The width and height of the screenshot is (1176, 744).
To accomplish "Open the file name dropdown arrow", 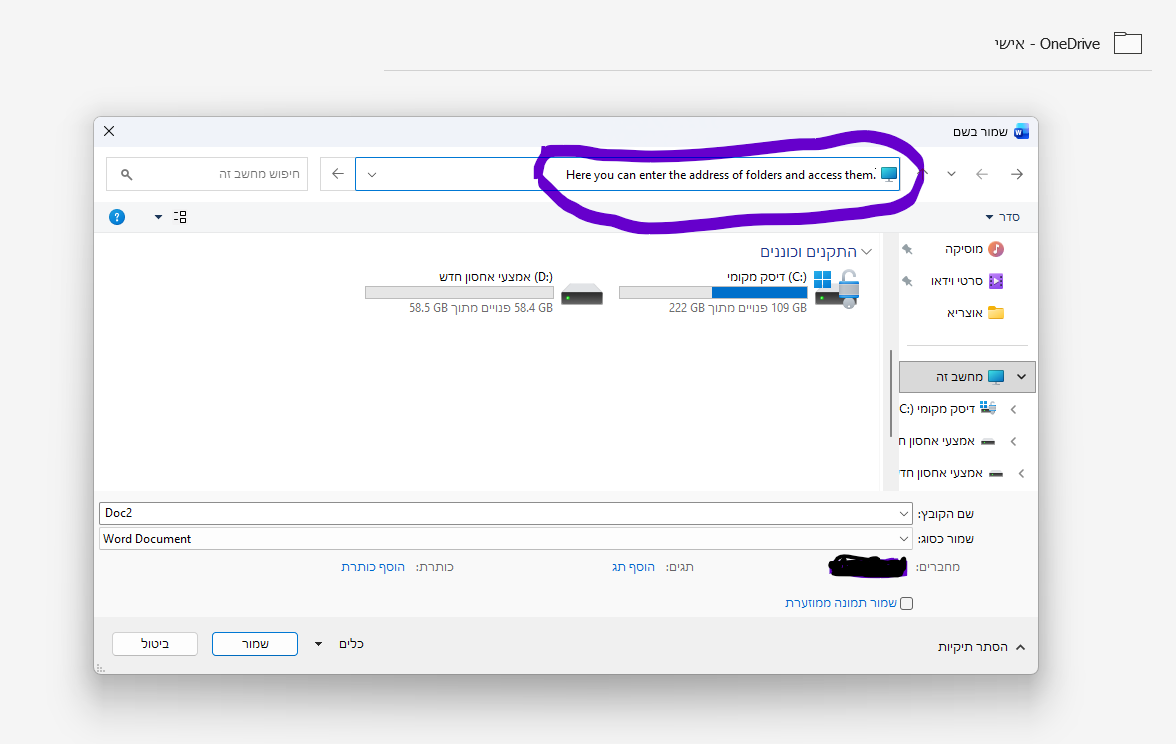I will point(904,514).
